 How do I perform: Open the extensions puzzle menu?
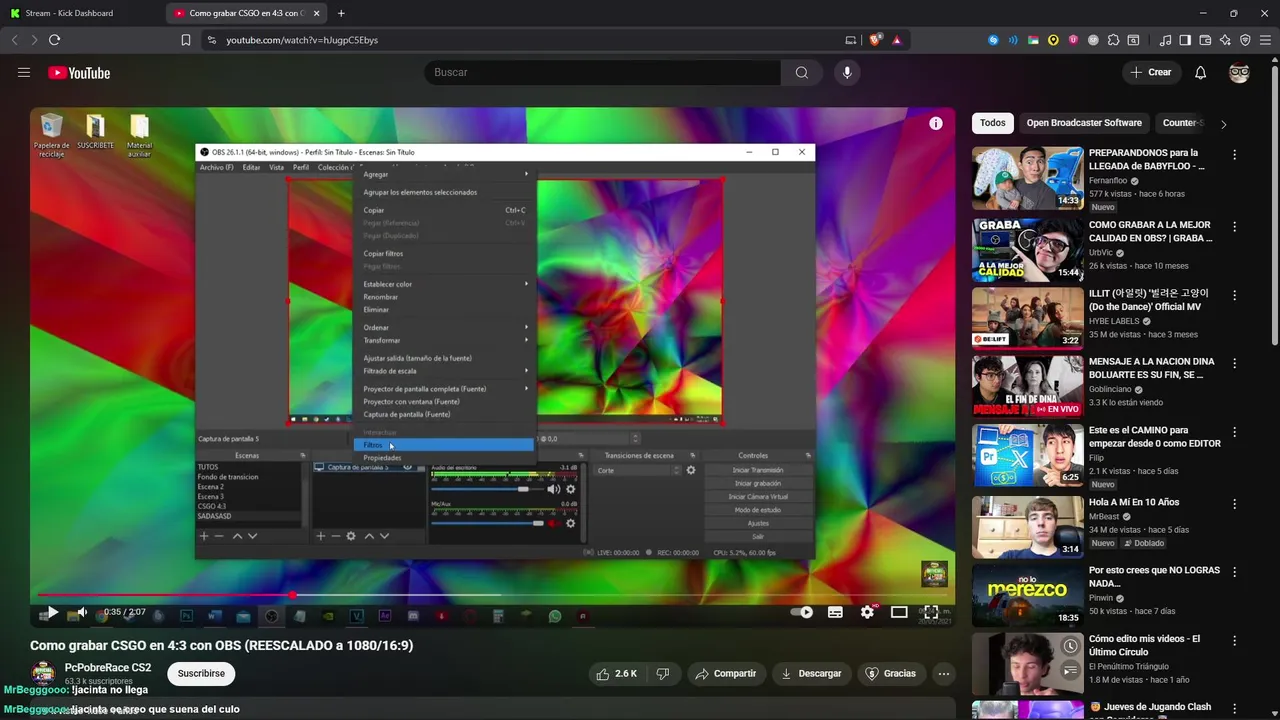pyautogui.click(x=1113, y=40)
